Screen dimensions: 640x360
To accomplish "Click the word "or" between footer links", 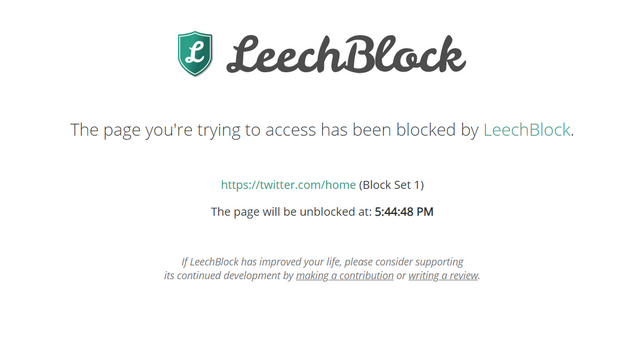I will 401,276.
